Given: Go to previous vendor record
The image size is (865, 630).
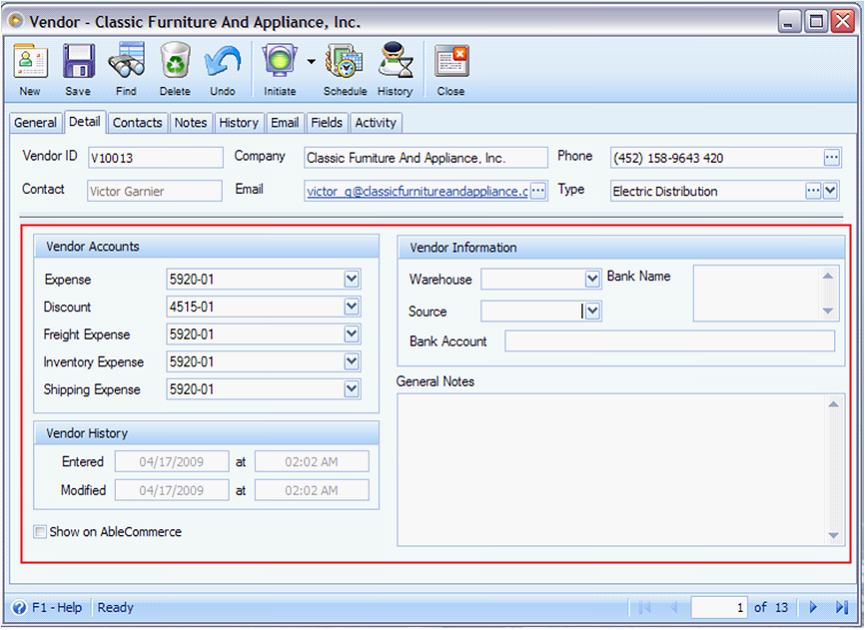Looking at the screenshot, I should click(x=674, y=607).
